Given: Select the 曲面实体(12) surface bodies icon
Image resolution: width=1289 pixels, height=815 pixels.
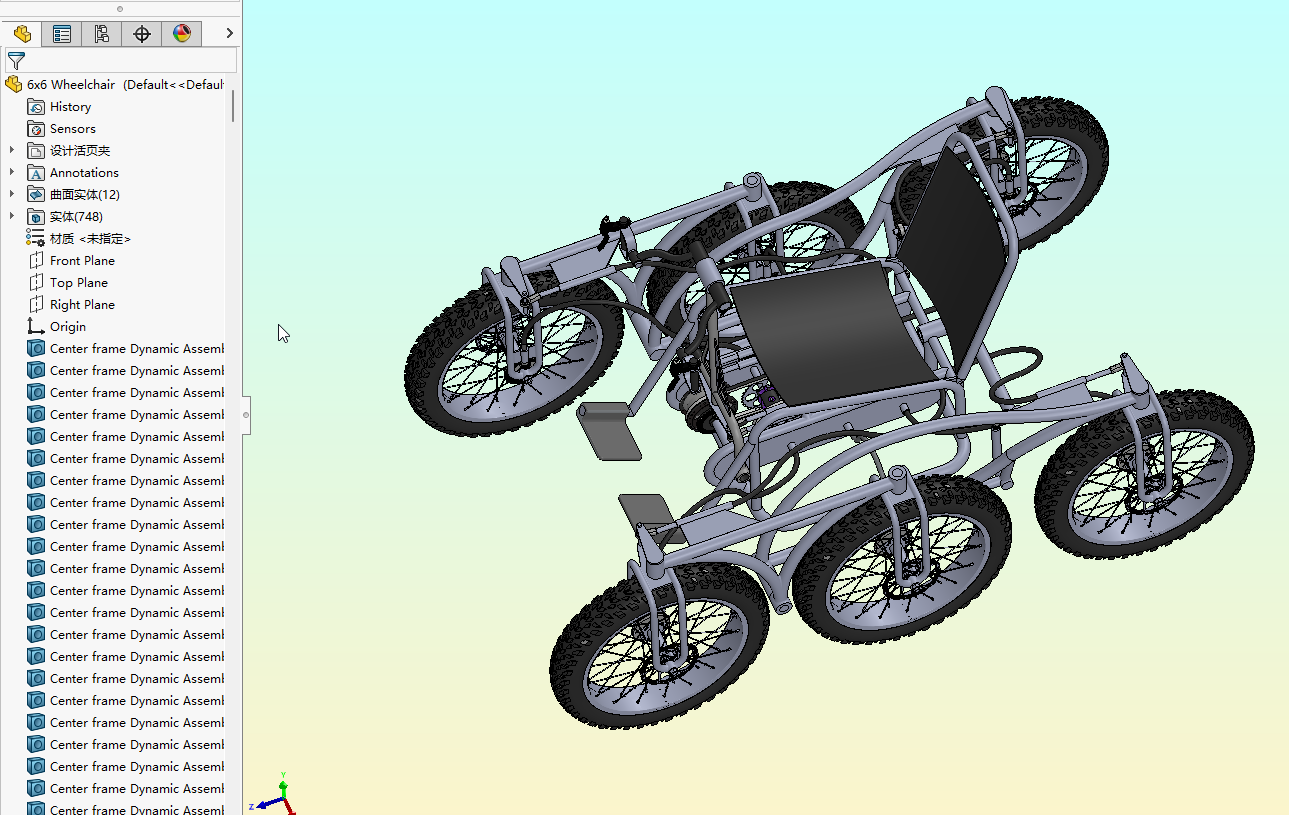Looking at the screenshot, I should pos(36,195).
